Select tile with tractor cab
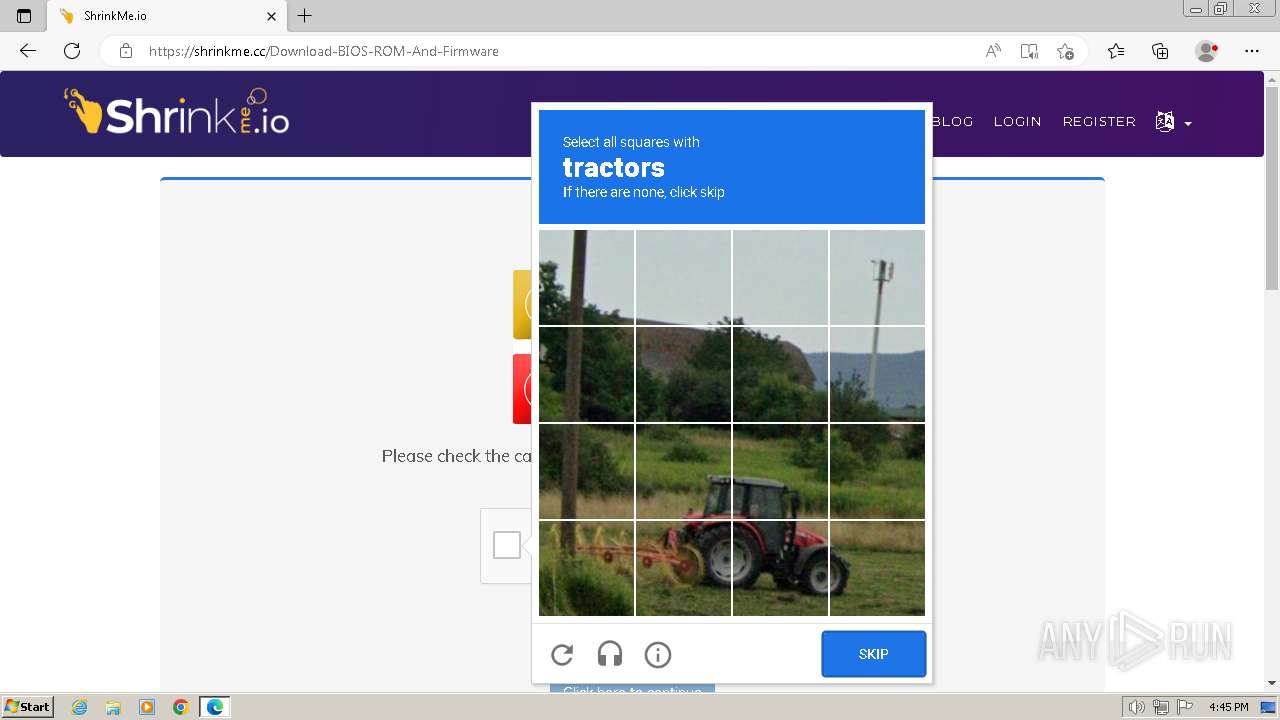The width and height of the screenshot is (1280, 720). pyautogui.click(x=780, y=471)
